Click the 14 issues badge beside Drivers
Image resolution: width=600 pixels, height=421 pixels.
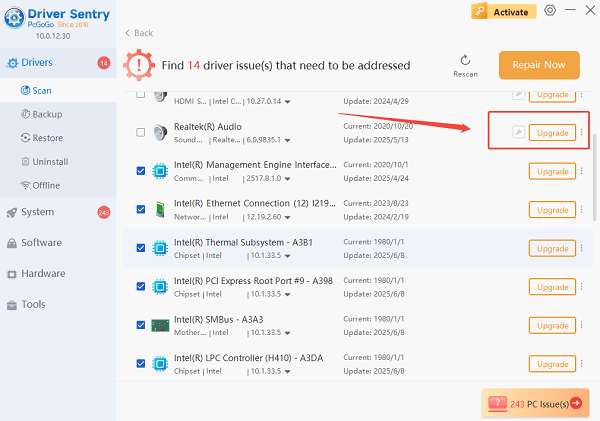[103, 63]
